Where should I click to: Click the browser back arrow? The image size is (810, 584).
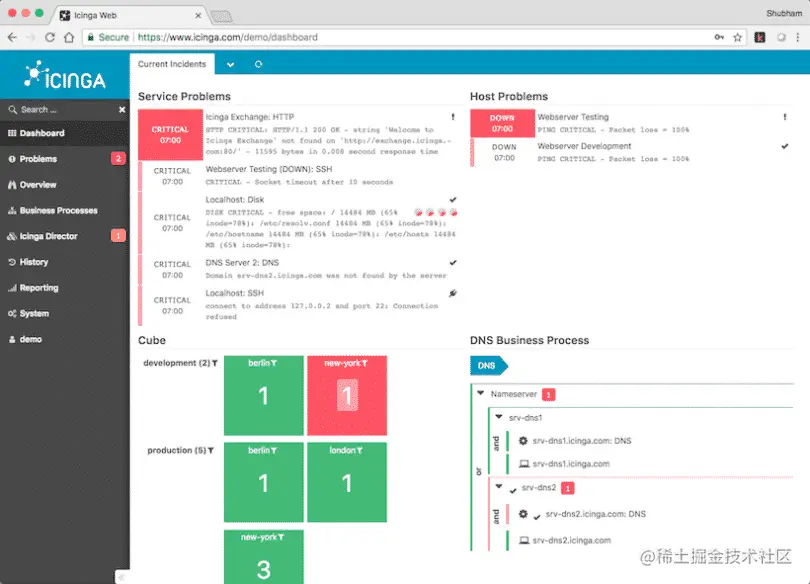(x=13, y=37)
